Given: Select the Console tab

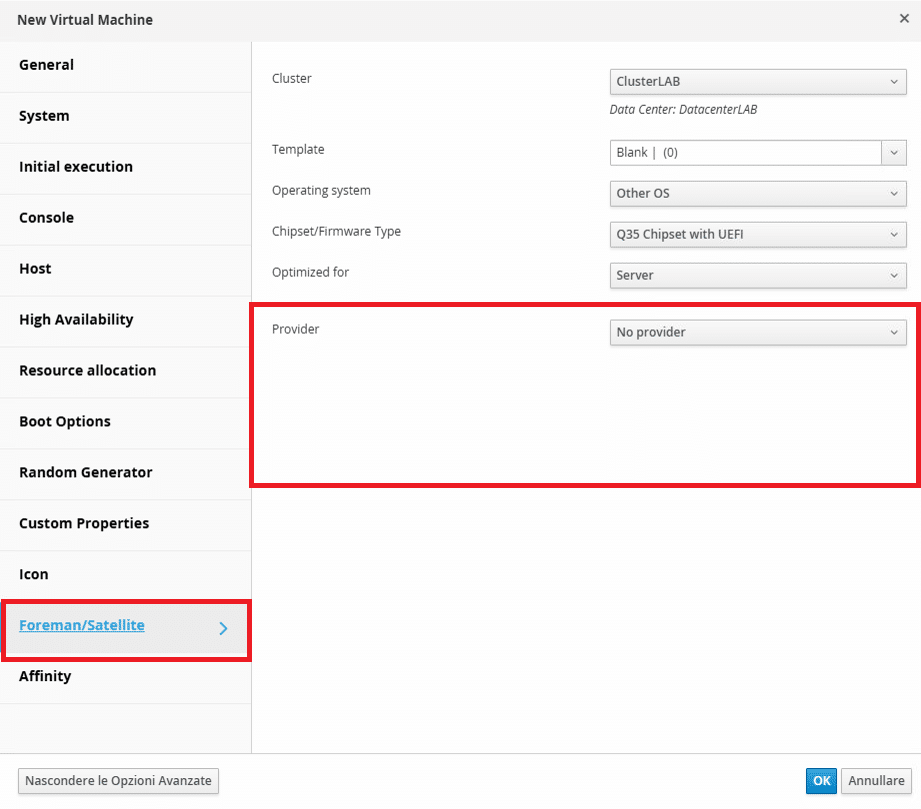Looking at the screenshot, I should click(x=126, y=218).
